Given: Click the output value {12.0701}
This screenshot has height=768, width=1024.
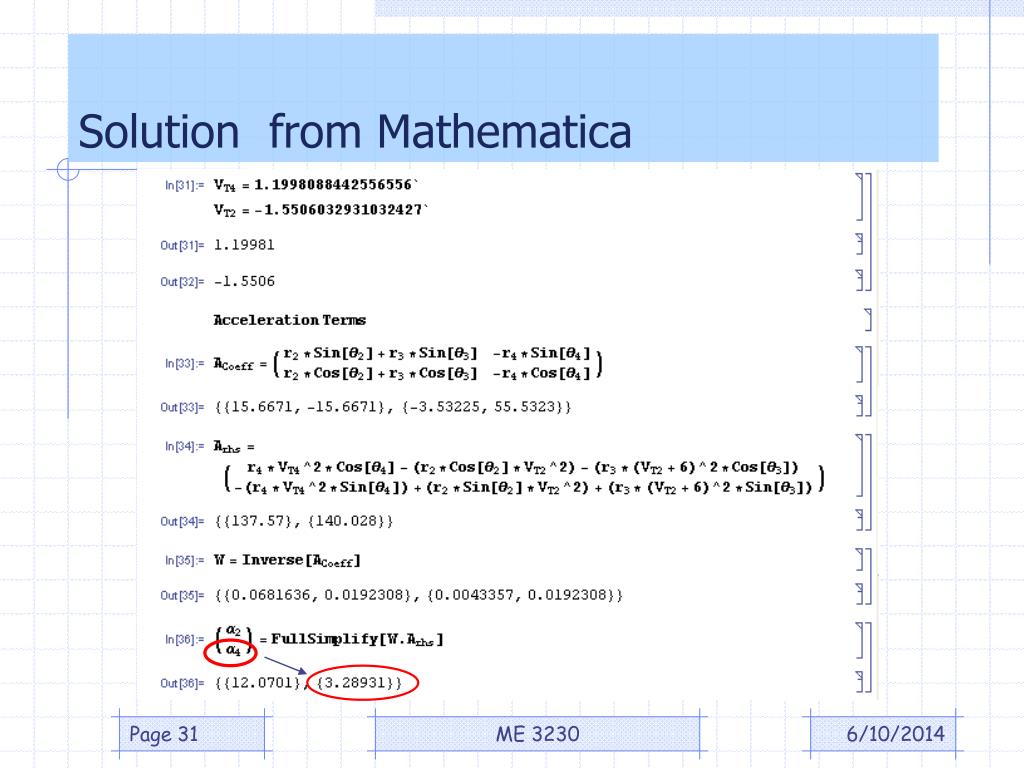Looking at the screenshot, I should (x=262, y=683).
